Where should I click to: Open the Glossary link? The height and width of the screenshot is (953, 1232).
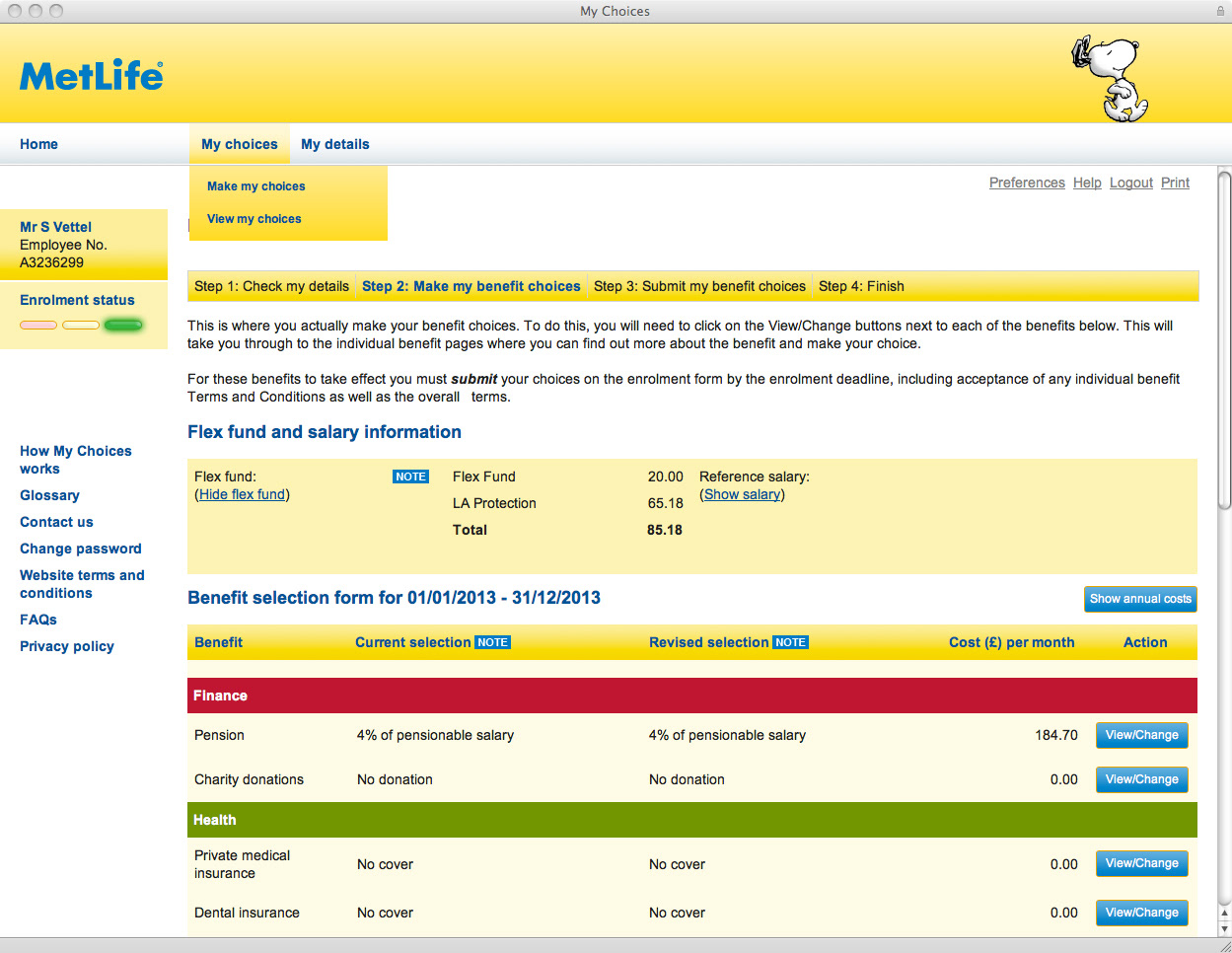click(49, 495)
